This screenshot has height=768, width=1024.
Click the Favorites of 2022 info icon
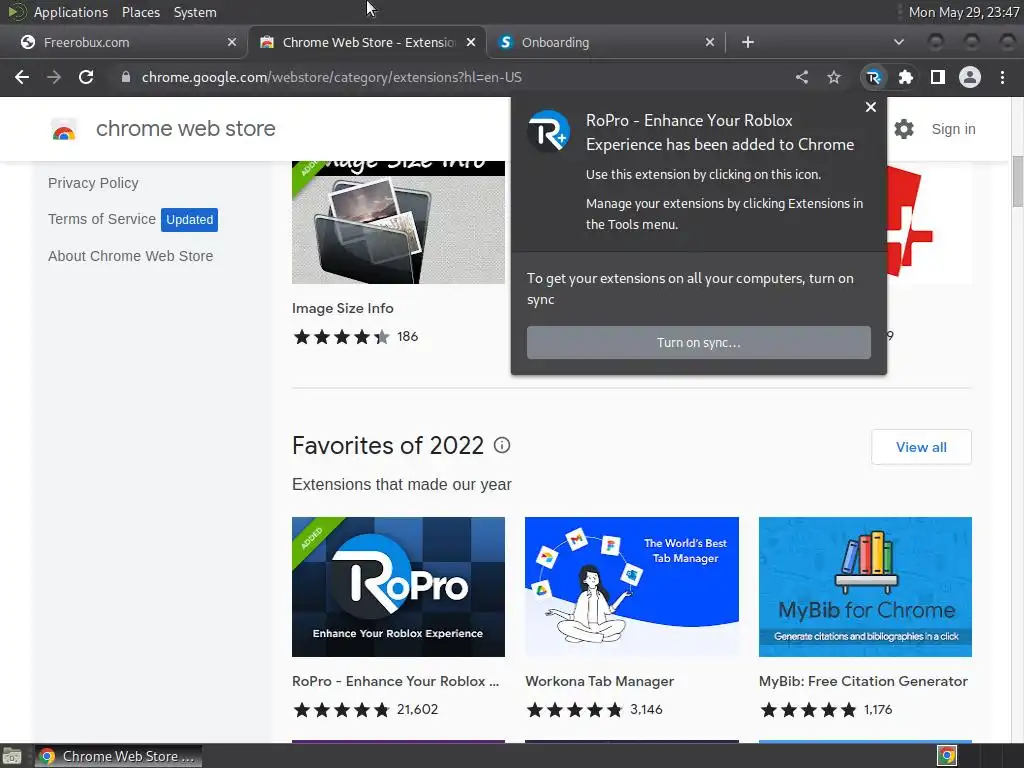tap(502, 445)
